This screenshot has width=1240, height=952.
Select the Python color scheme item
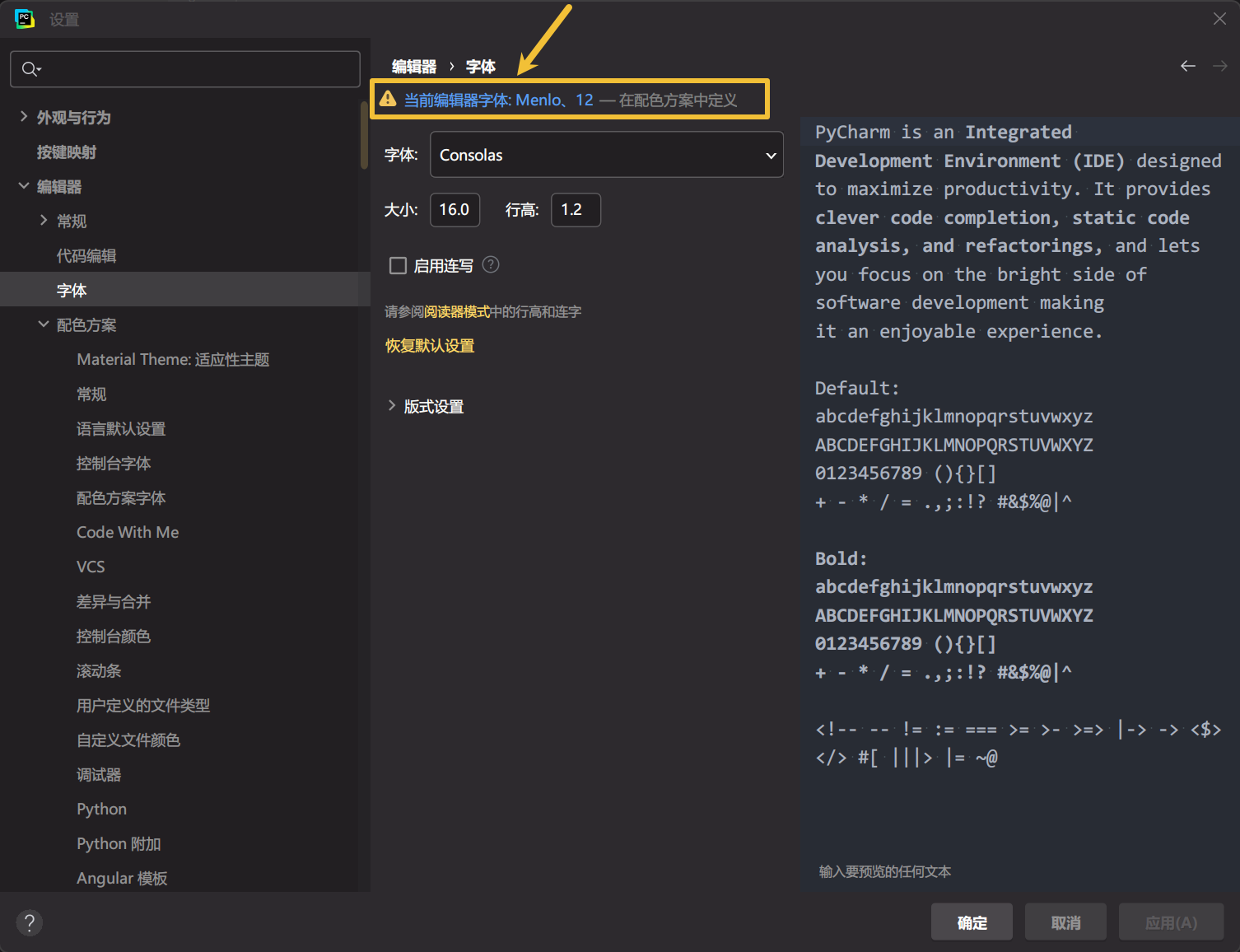[101, 810]
